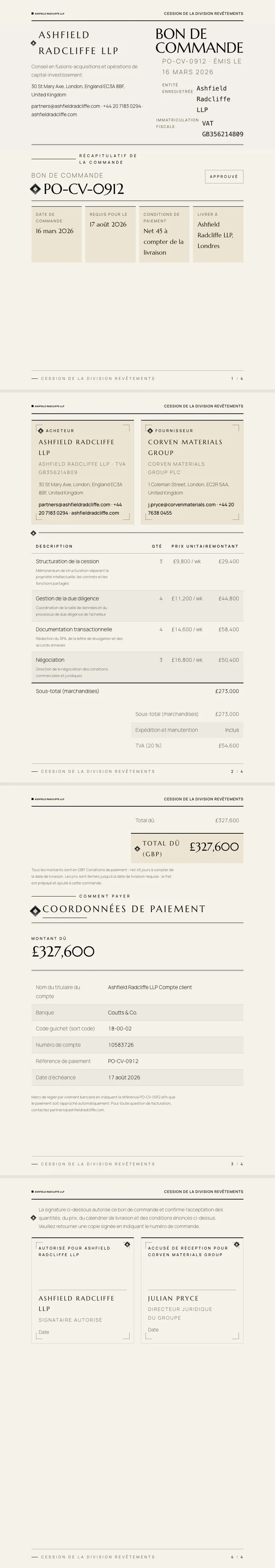This screenshot has height=1568, width=275.
Task: Click the Numéro de compte value 10583726
Action: [x=121, y=1045]
